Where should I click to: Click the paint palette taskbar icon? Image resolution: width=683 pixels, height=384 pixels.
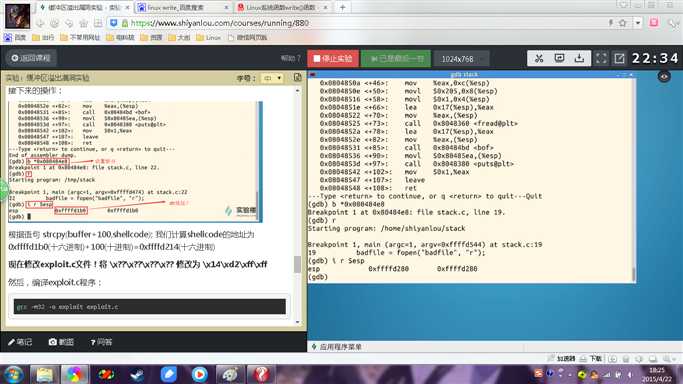230,374
